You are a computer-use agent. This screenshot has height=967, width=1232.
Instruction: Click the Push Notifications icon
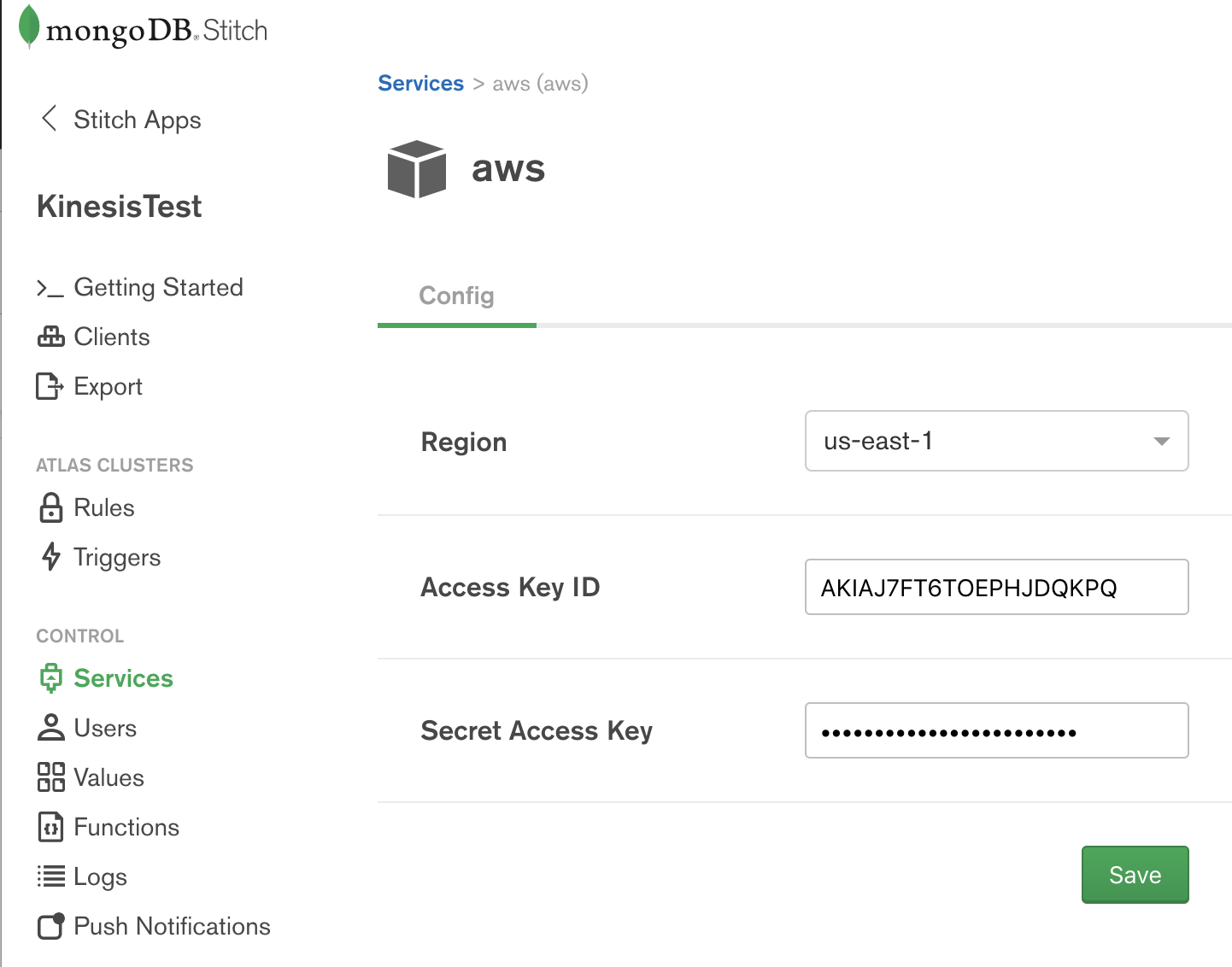tap(51, 926)
